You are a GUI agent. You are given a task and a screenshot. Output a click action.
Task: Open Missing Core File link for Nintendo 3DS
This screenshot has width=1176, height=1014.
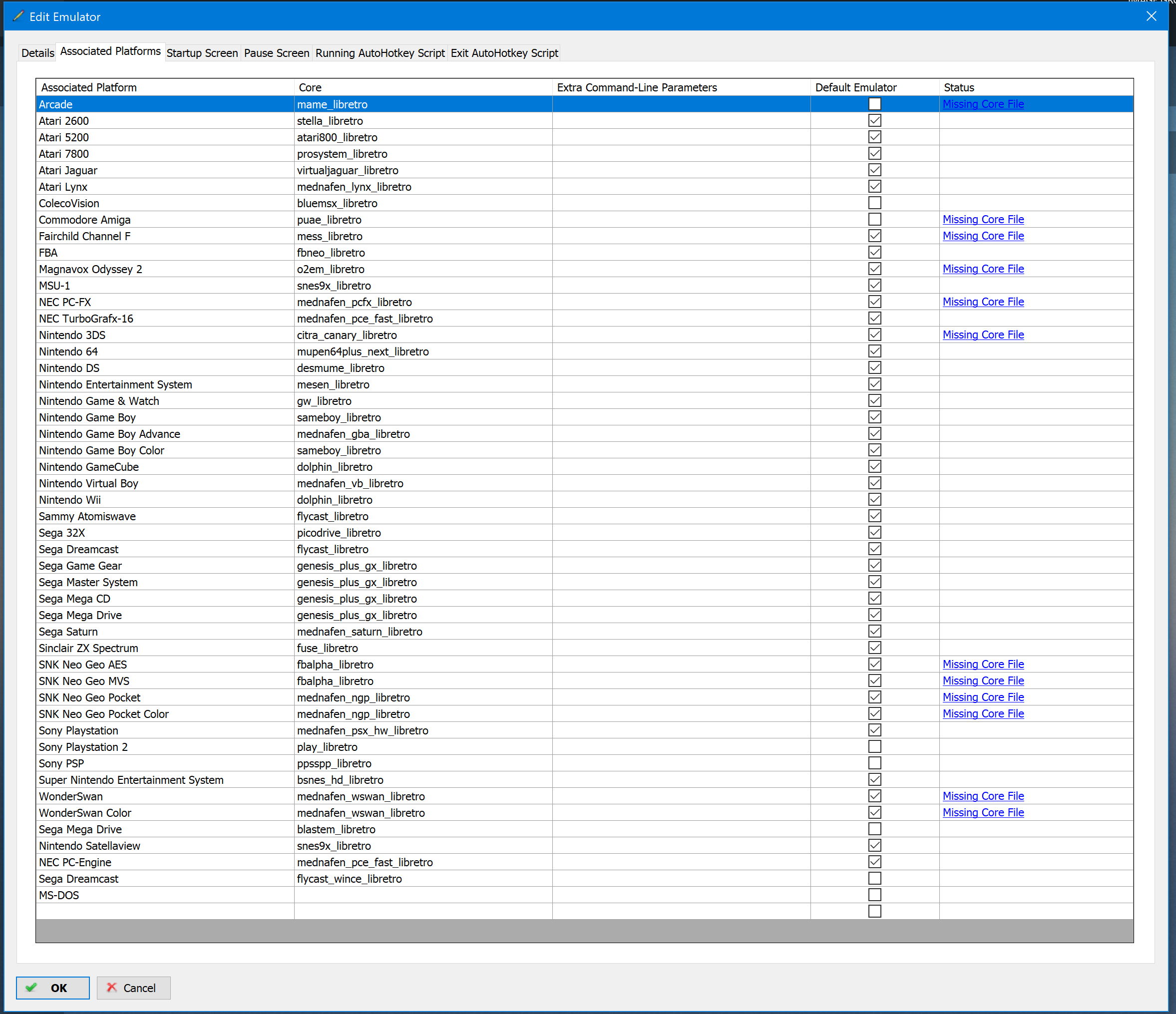[983, 334]
